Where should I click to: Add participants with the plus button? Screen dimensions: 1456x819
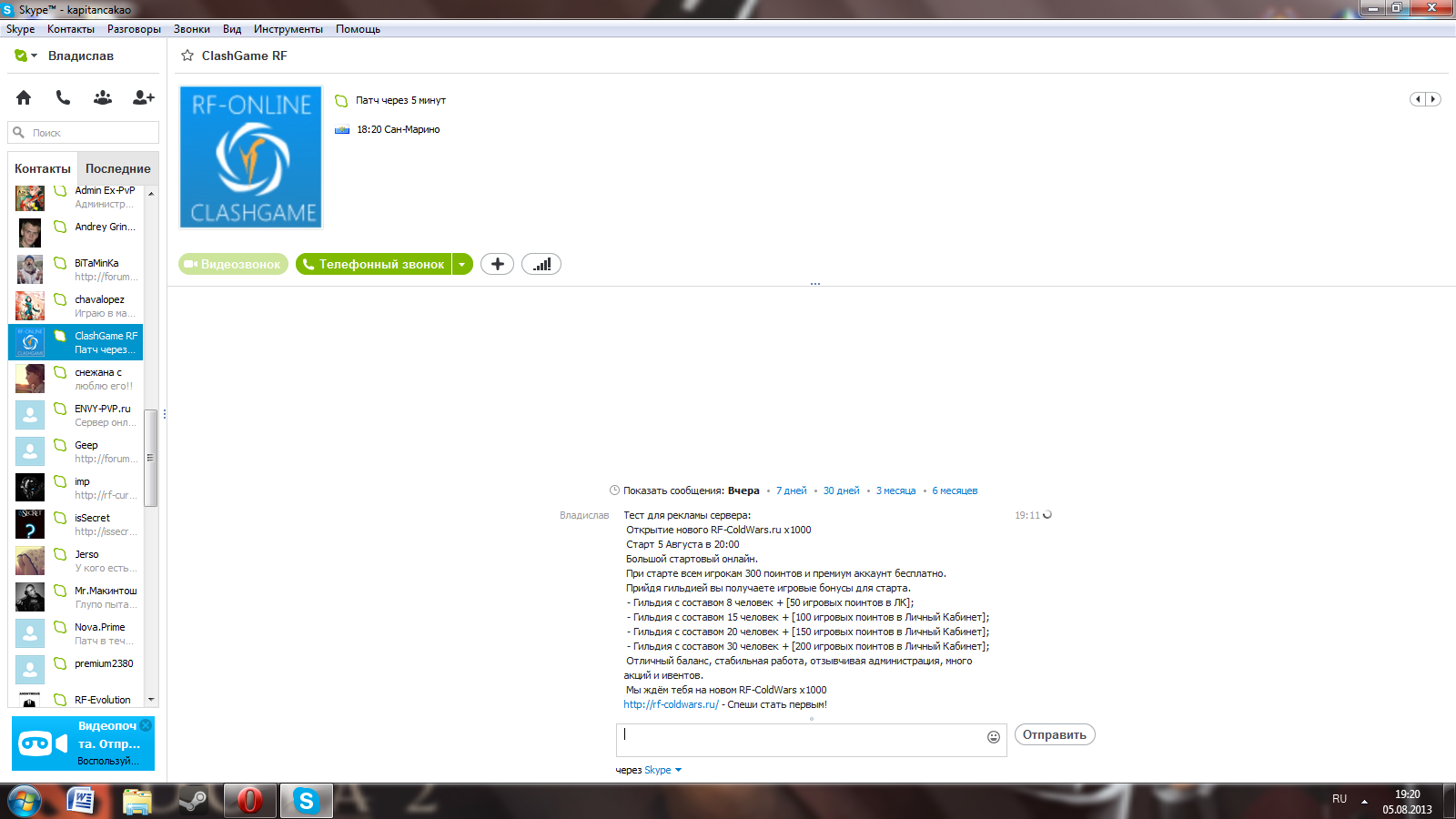click(498, 264)
